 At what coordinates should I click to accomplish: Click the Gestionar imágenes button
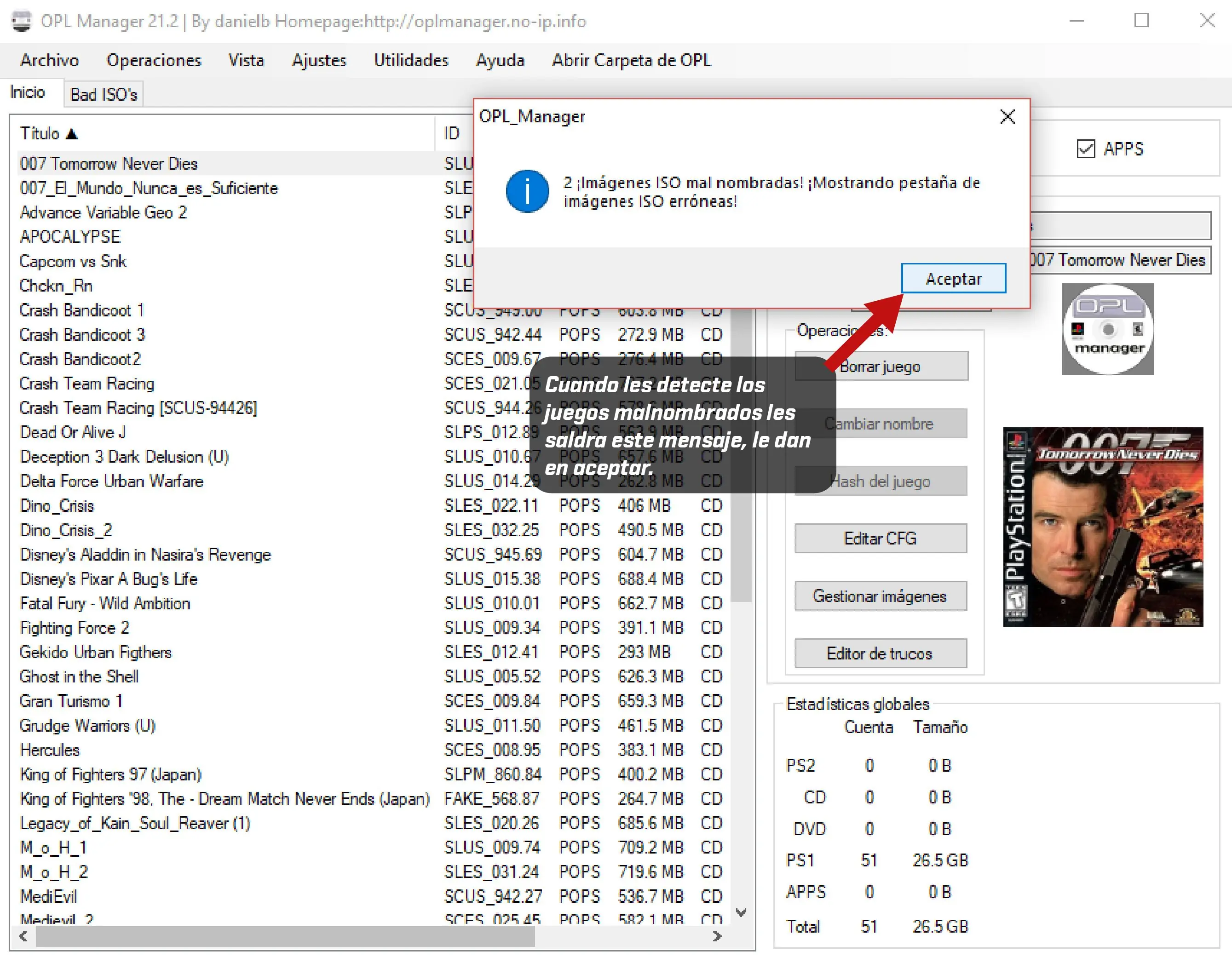pos(880,596)
